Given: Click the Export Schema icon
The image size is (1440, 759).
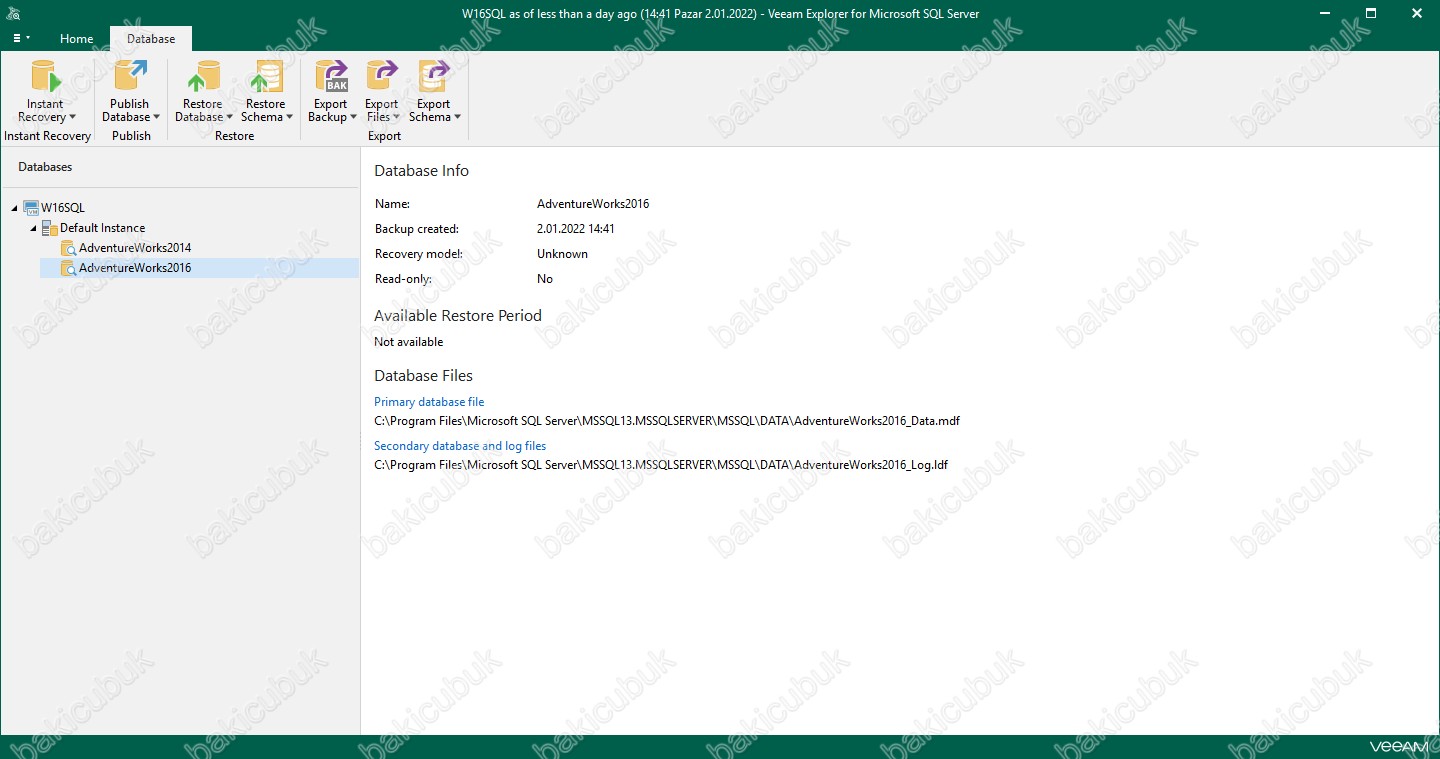Looking at the screenshot, I should click(x=434, y=76).
